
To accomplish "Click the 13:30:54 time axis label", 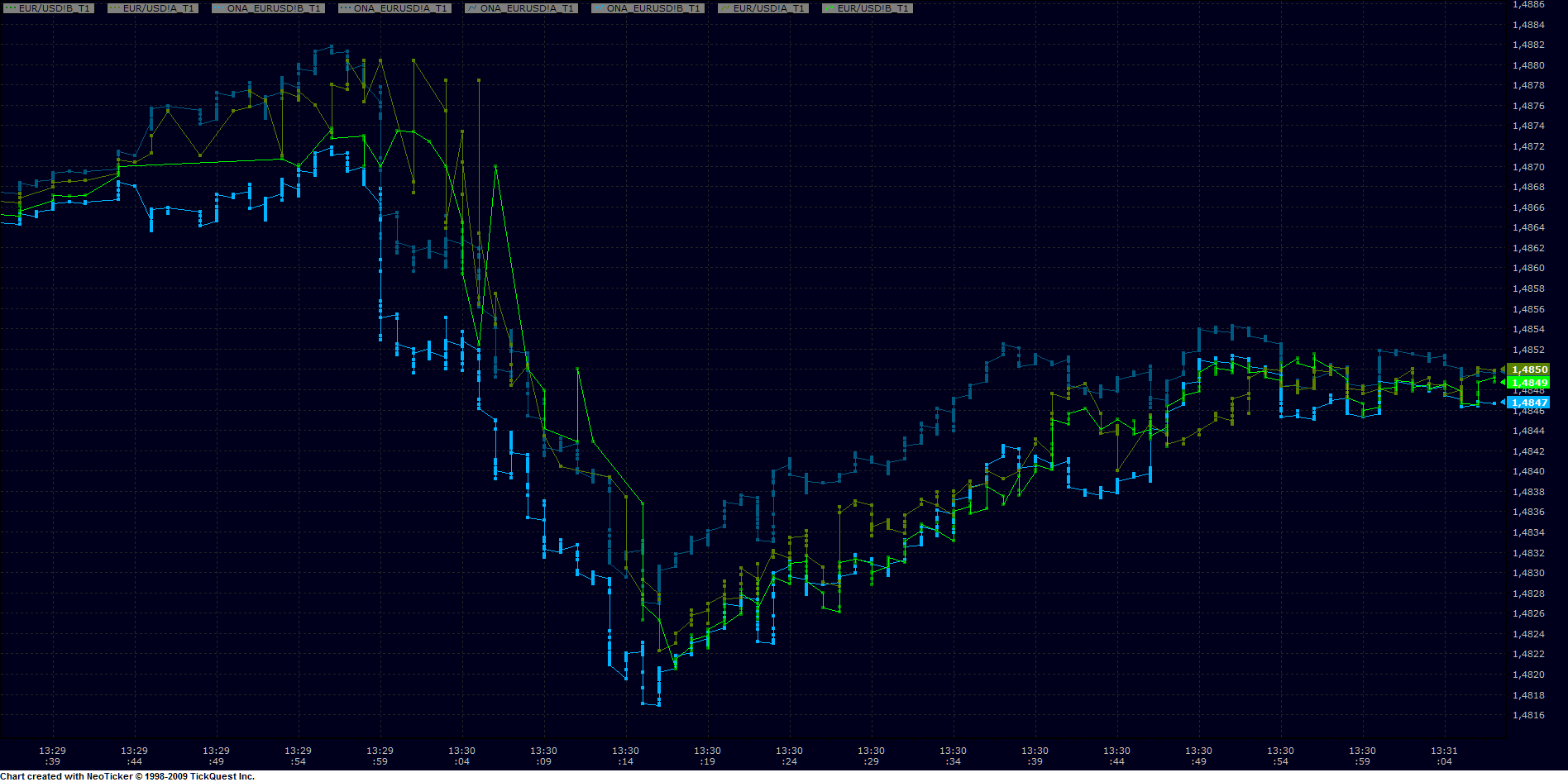I will [1280, 756].
